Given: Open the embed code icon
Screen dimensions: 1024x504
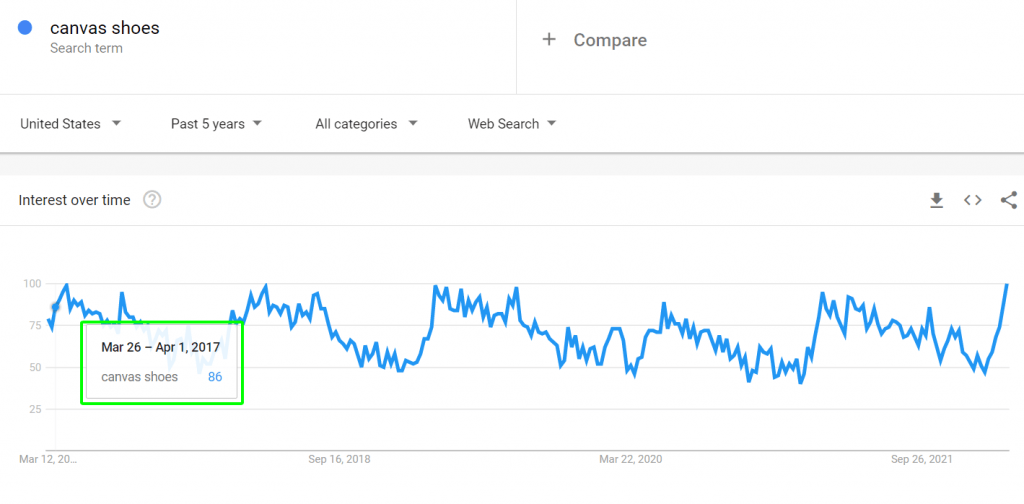Looking at the screenshot, I should [972, 200].
